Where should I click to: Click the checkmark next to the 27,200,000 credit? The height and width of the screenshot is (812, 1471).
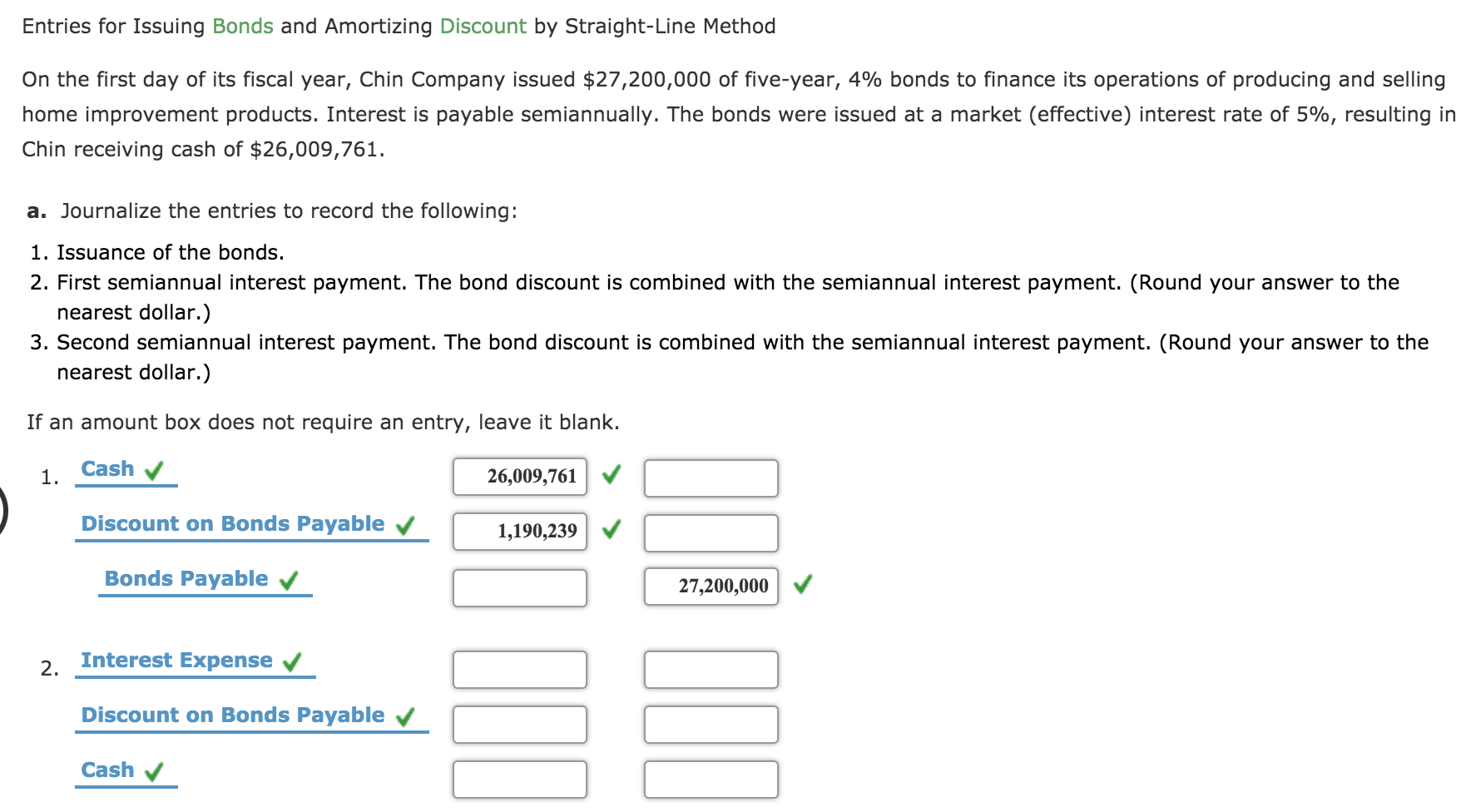[x=801, y=585]
